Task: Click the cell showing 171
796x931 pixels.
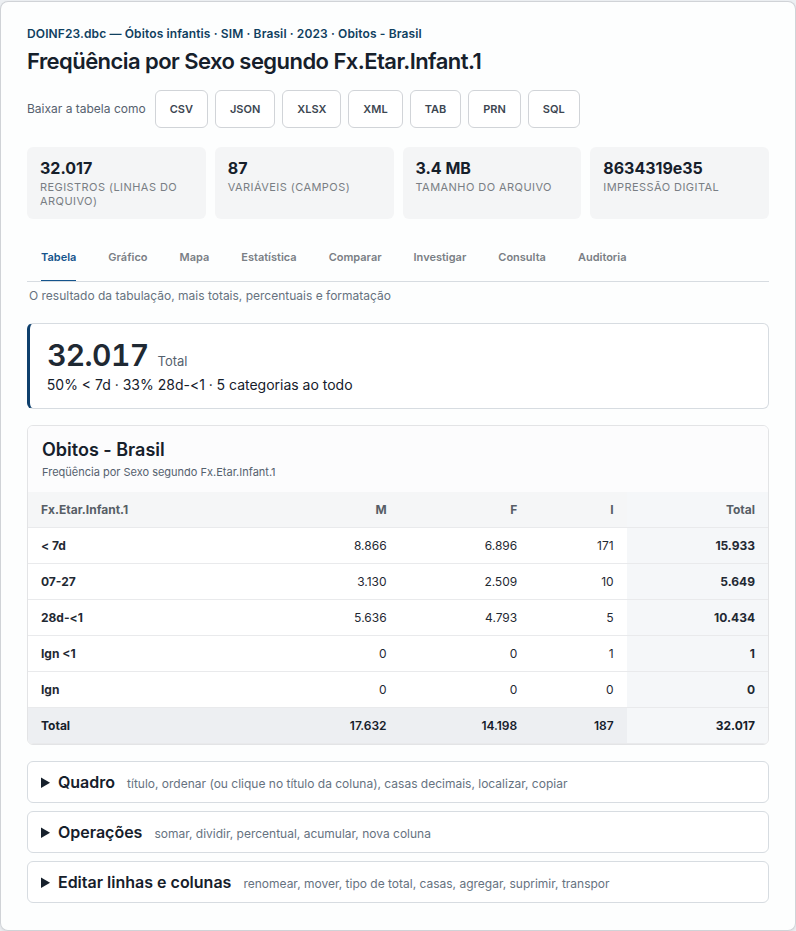Action: coord(605,546)
